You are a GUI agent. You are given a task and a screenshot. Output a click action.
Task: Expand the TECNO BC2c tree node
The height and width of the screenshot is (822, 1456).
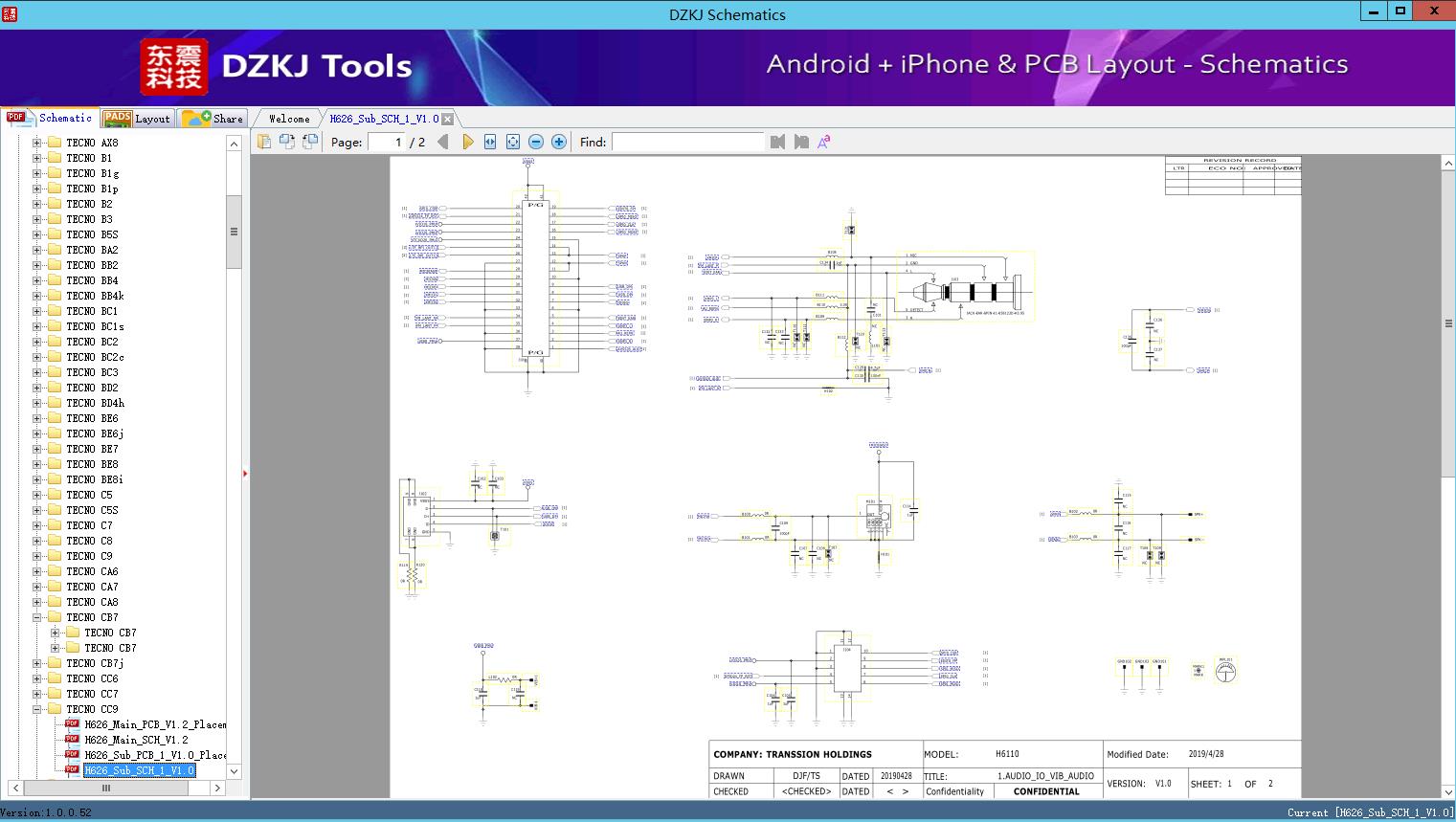pyautogui.click(x=37, y=357)
